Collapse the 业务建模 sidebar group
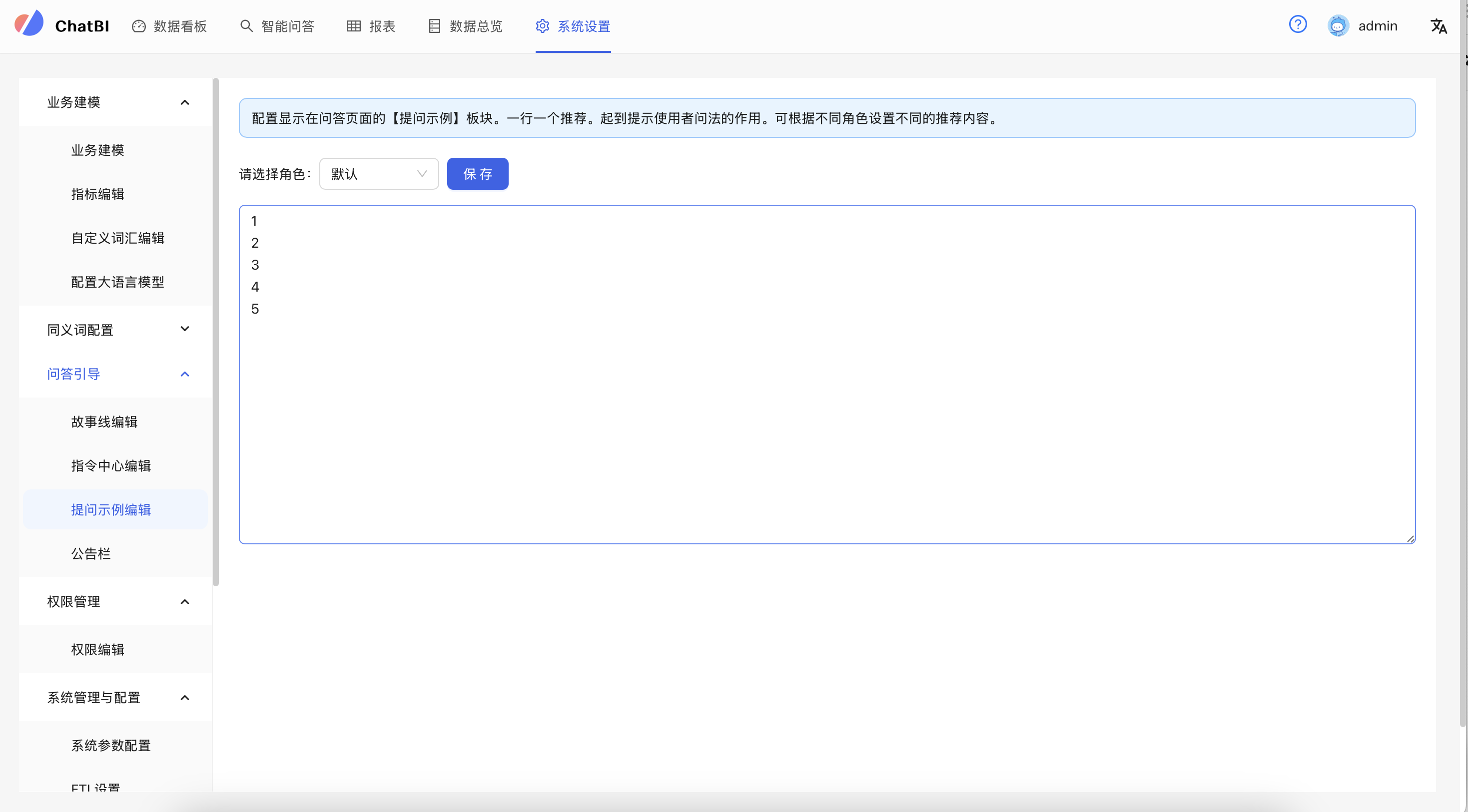The image size is (1468, 812). pos(185,102)
